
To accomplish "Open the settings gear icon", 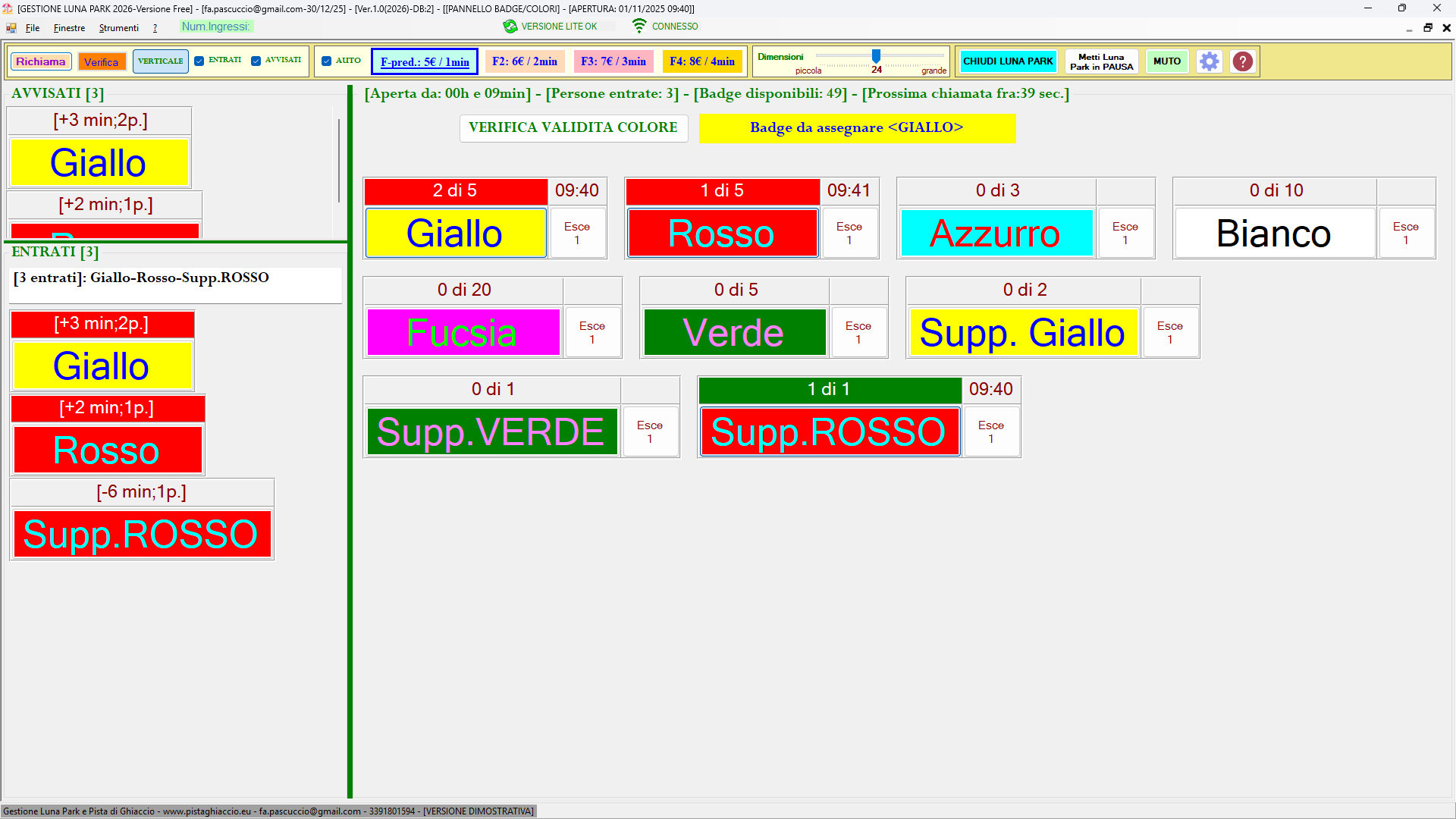I will (1209, 61).
